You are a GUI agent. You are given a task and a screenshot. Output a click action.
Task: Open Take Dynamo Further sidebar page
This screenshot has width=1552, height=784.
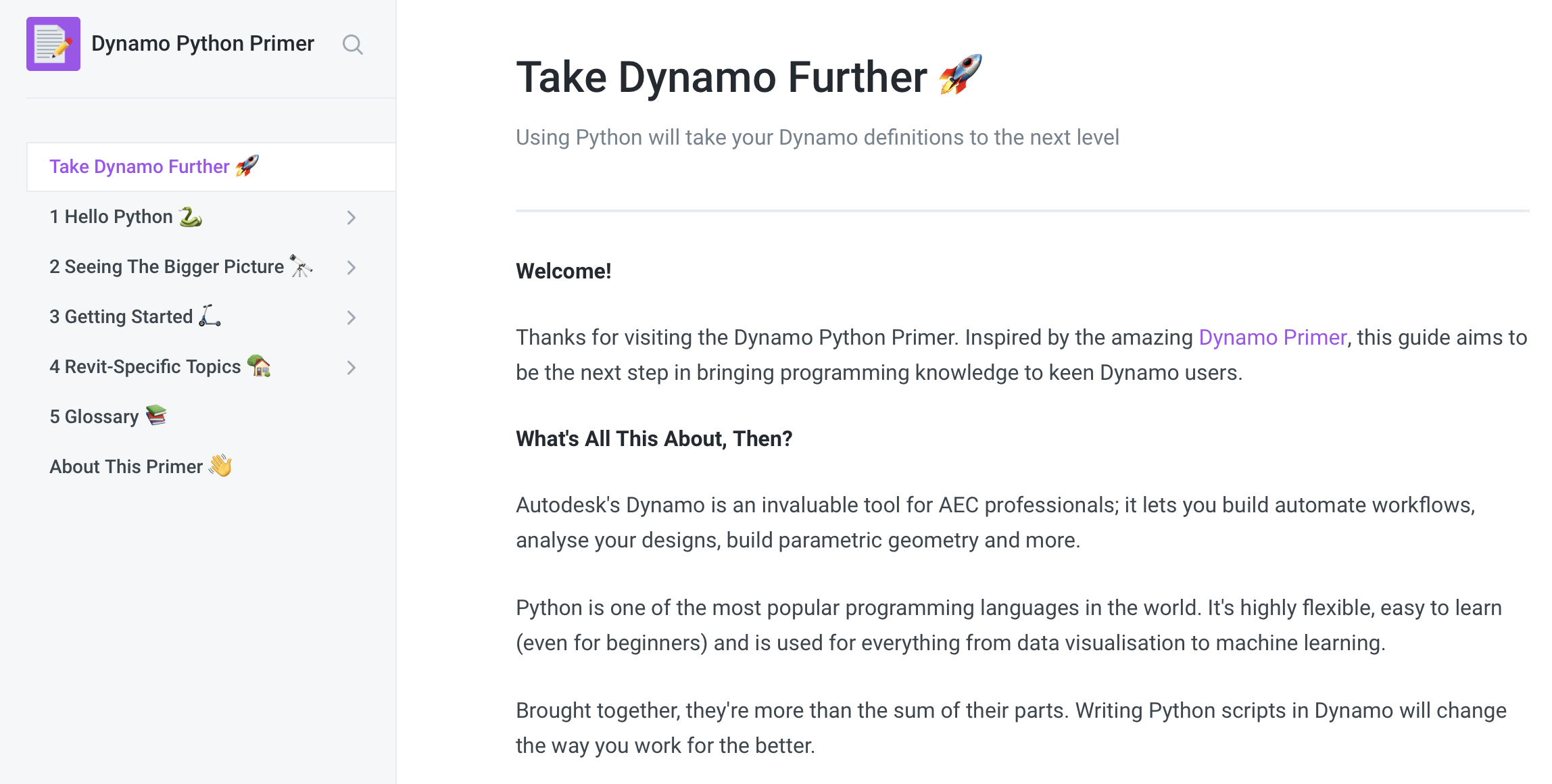[x=139, y=167]
